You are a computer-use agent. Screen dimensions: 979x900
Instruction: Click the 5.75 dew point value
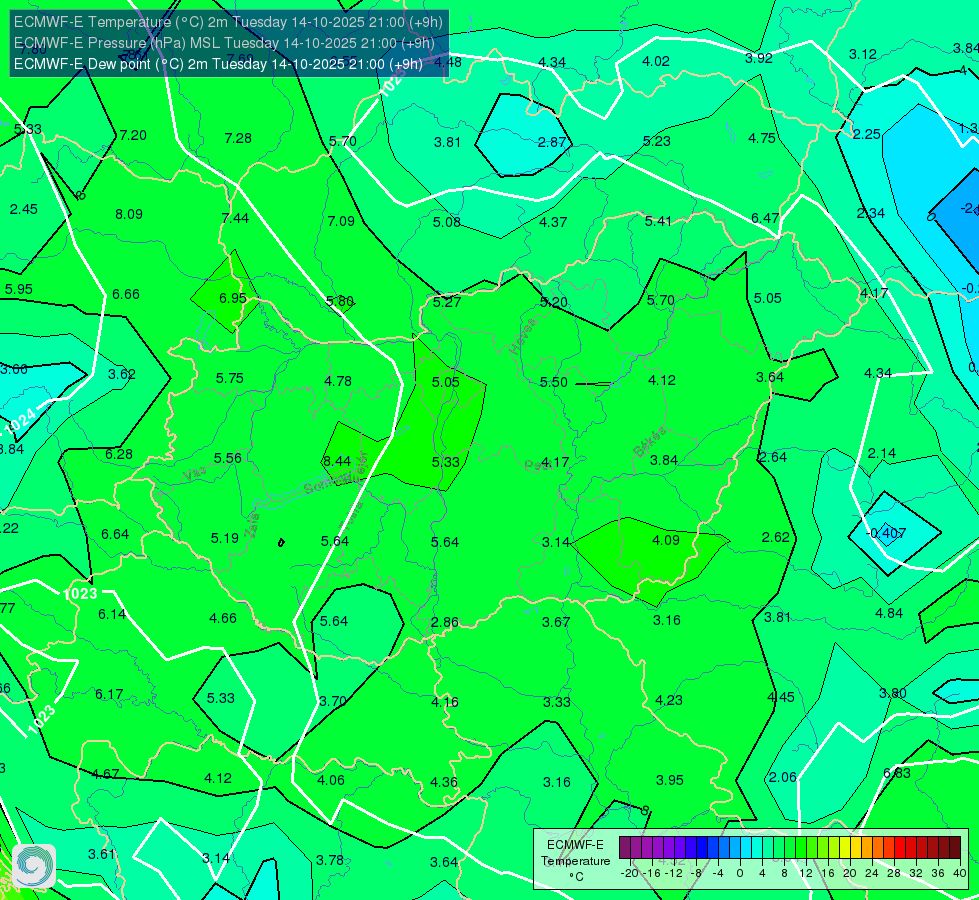[230, 378]
